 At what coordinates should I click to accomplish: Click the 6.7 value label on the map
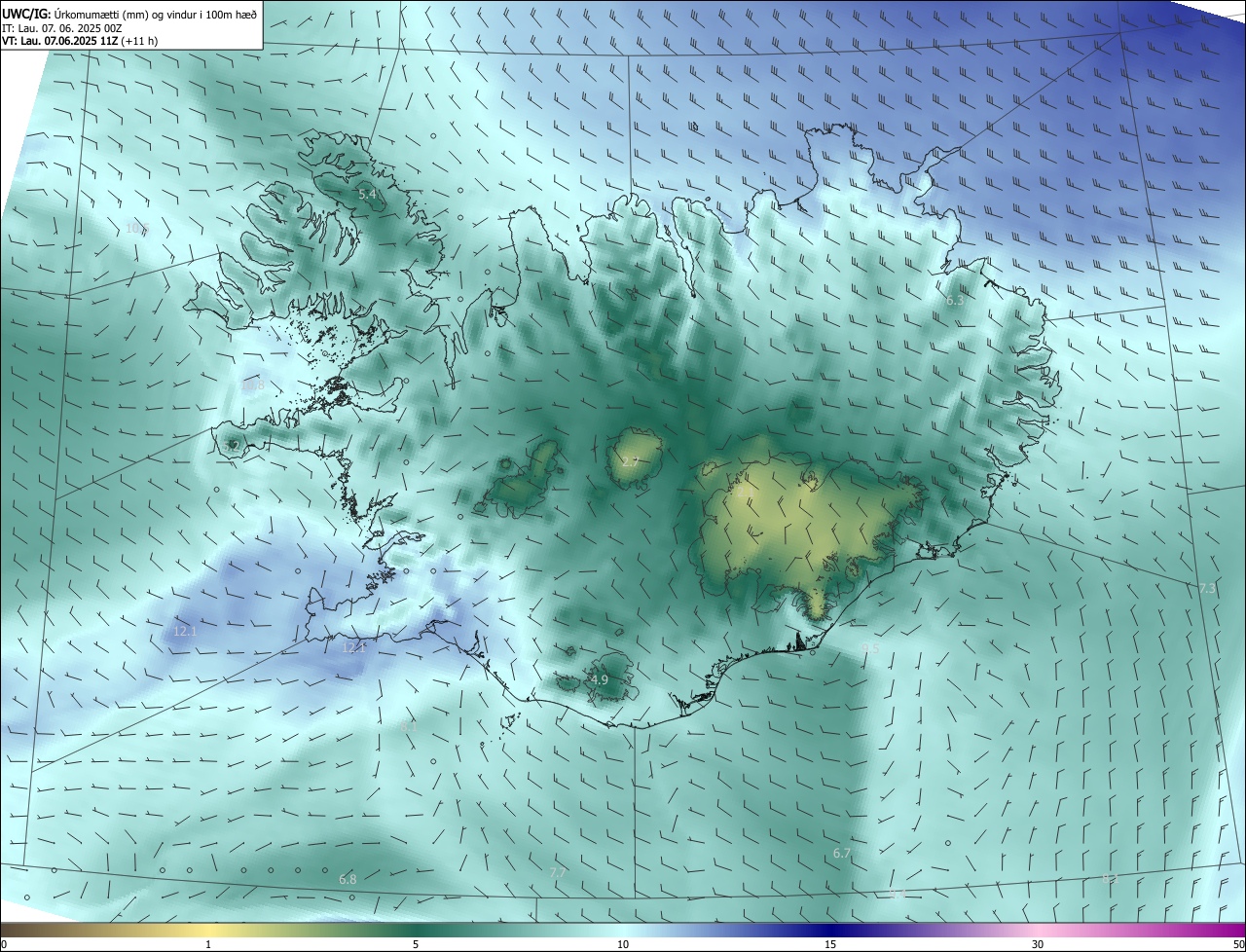point(842,853)
